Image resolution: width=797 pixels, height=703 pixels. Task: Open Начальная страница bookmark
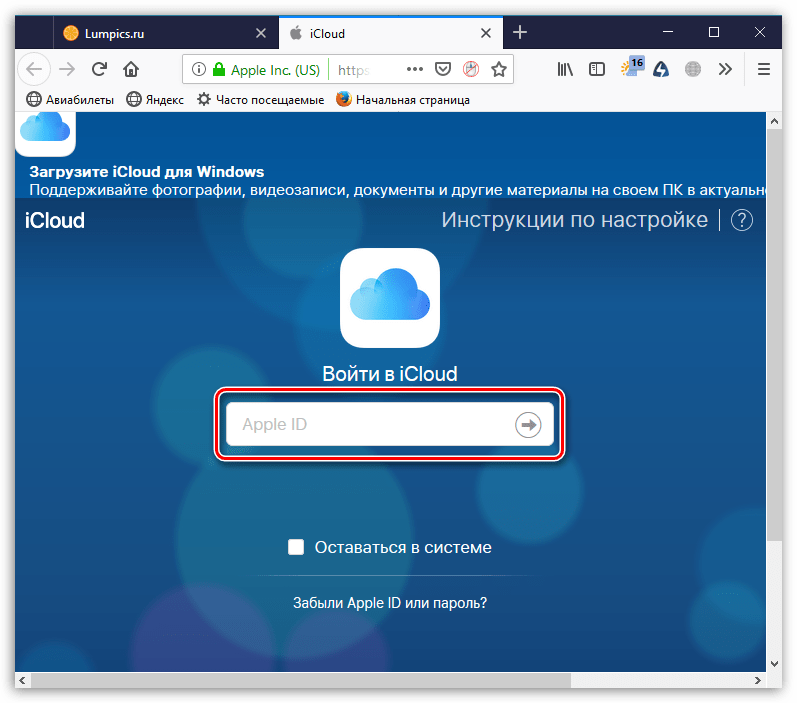(x=403, y=100)
